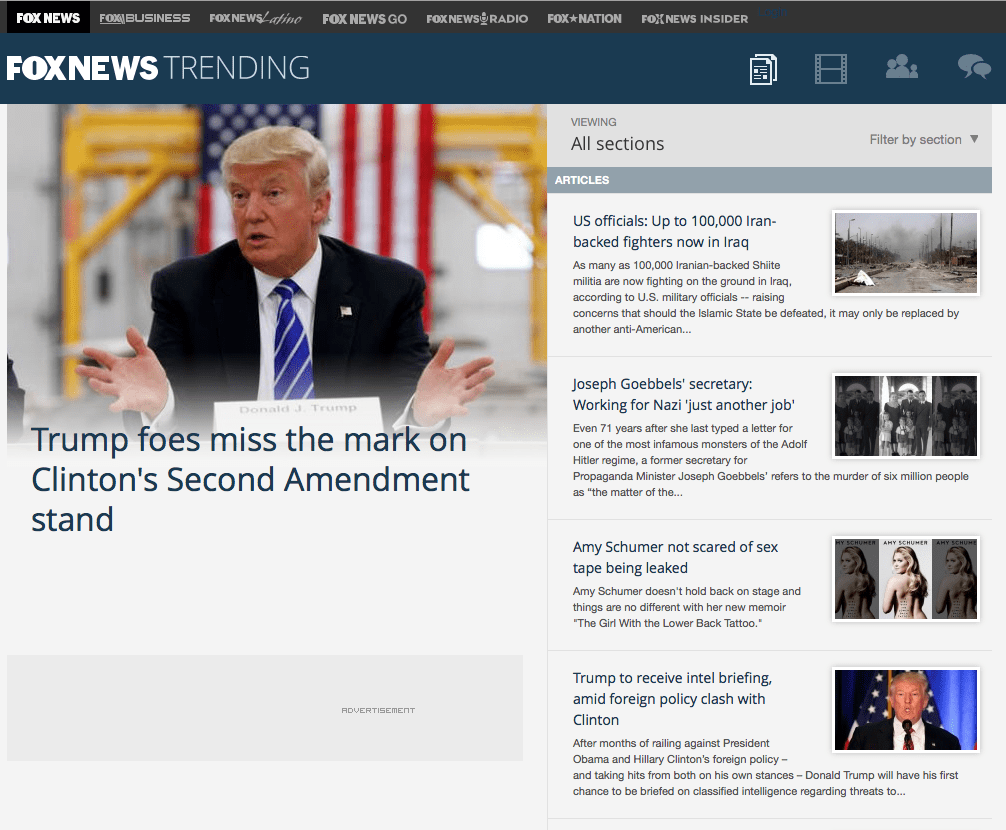This screenshot has width=1006, height=830.
Task: Expand the Filter by section dropdown
Action: (x=922, y=139)
